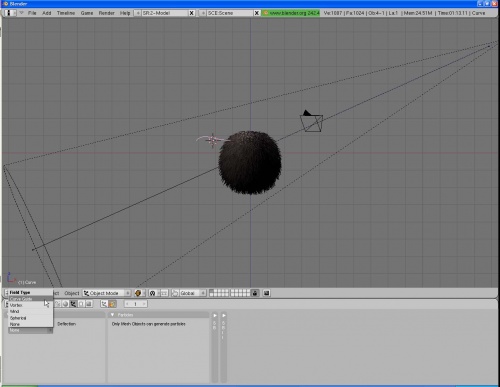This screenshot has width=500, height=387.
Task: Click the Deflection label in Fields panel
Action: click(67, 324)
